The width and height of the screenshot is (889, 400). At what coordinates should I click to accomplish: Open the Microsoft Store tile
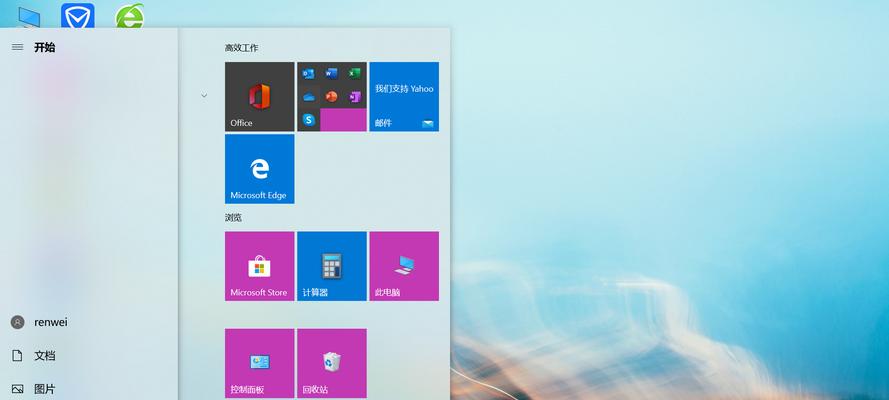click(x=259, y=266)
